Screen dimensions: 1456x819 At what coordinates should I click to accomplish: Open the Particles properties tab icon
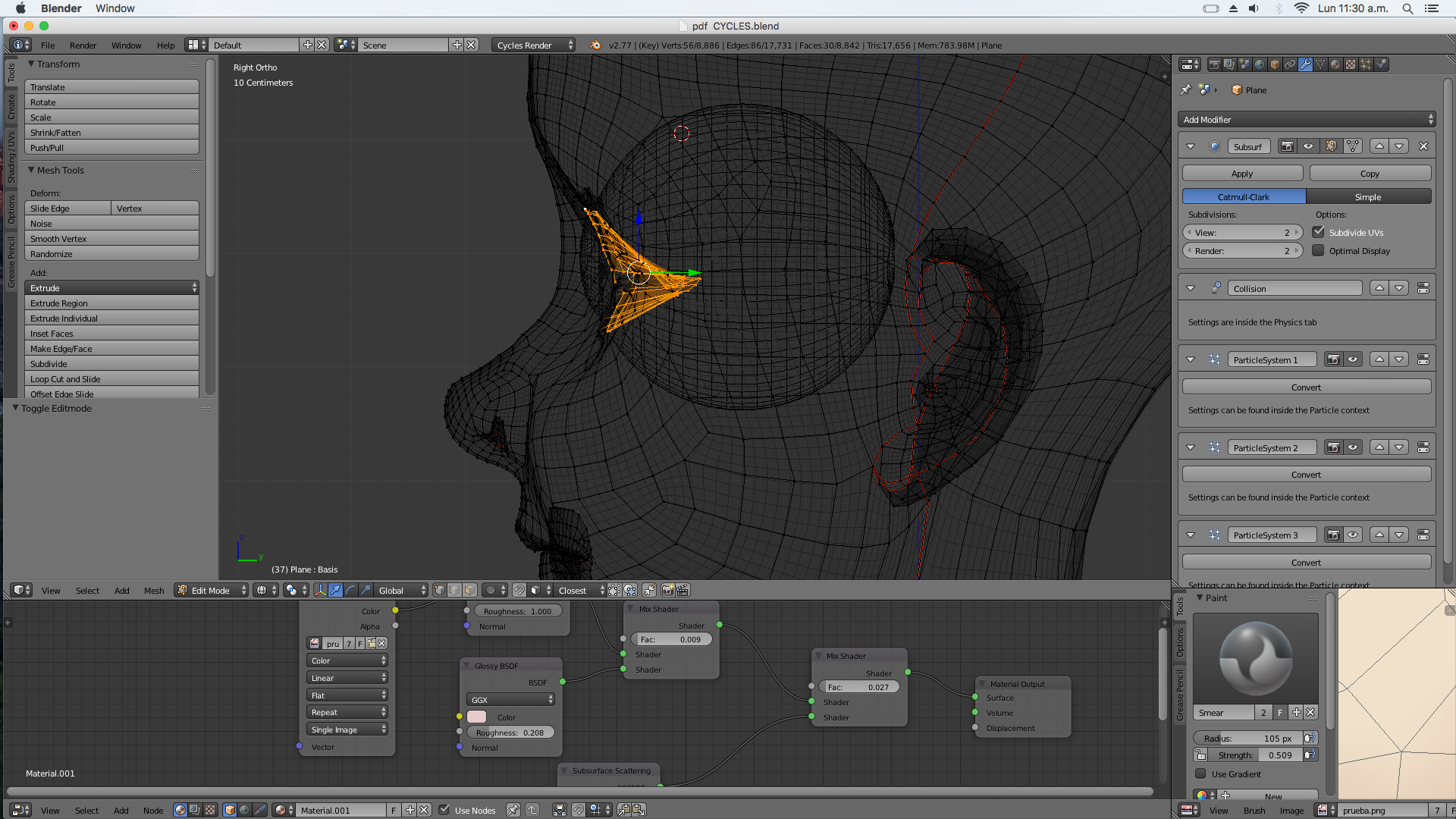(x=1366, y=64)
